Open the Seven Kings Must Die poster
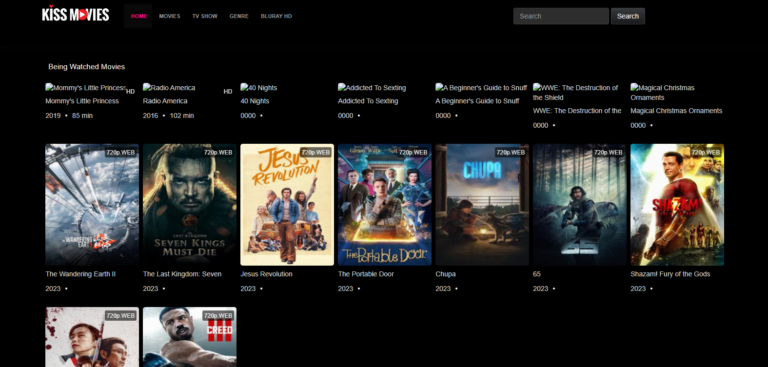This screenshot has width=768, height=367. (x=190, y=205)
